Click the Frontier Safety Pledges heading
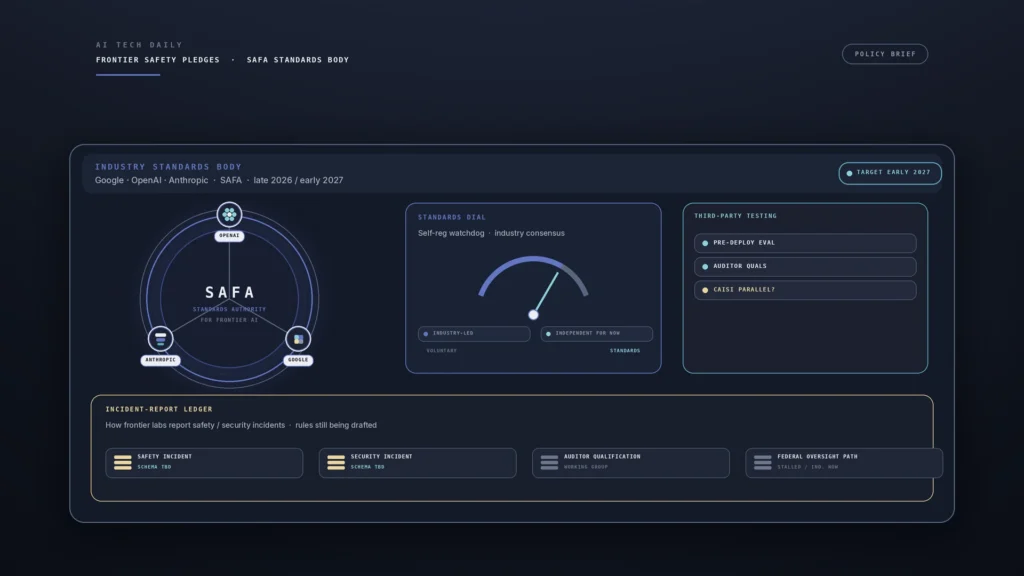This screenshot has height=576, width=1024. (158, 59)
